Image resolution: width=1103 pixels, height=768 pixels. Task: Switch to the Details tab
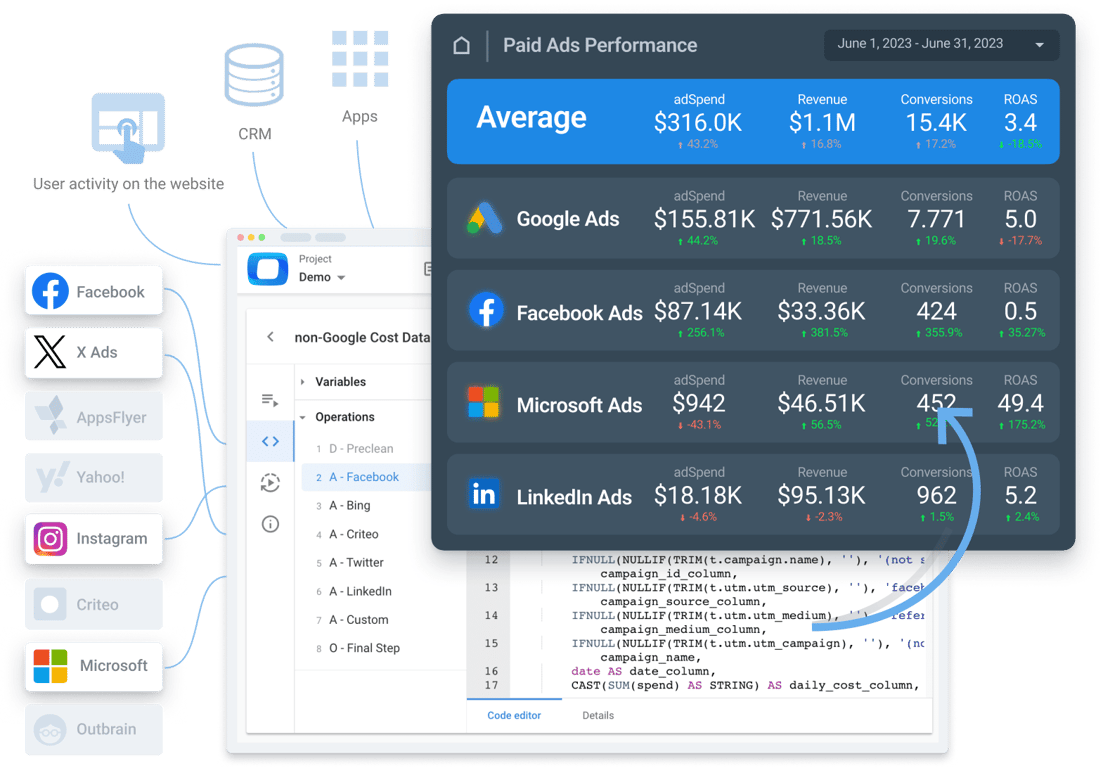pos(598,715)
